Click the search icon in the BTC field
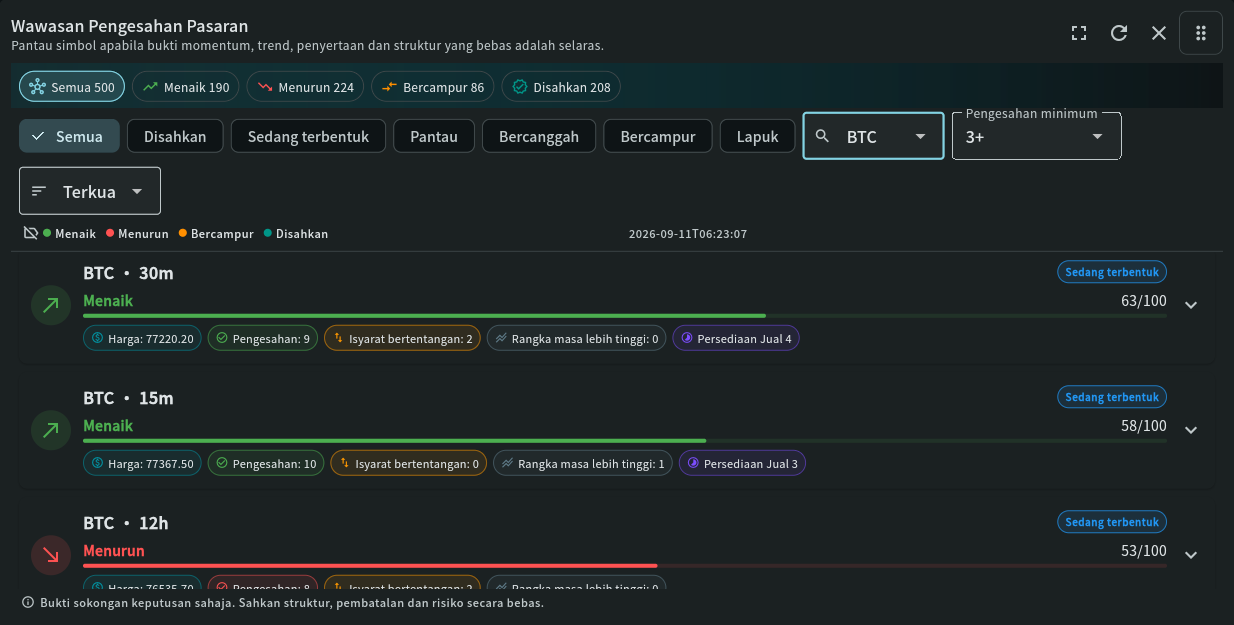Screen dimensions: 1234x625 click(823, 136)
